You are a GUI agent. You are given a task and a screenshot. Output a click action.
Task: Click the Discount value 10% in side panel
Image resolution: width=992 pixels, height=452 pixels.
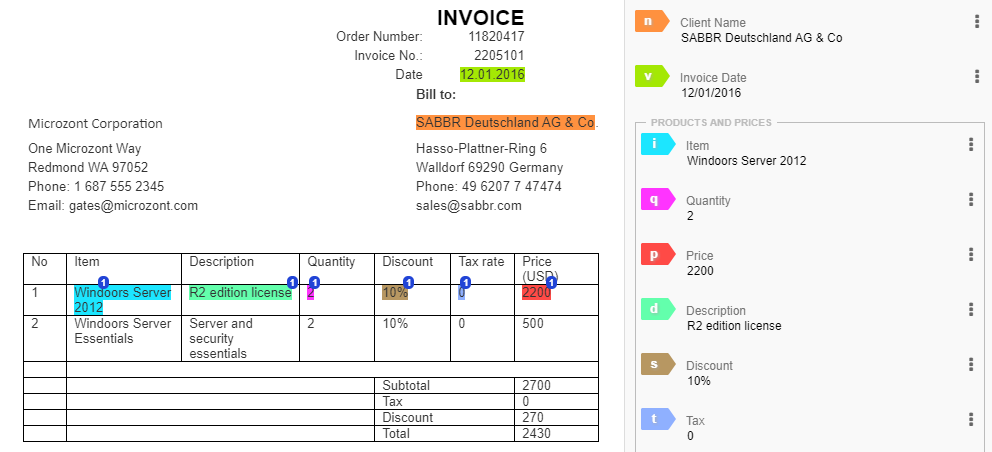point(699,381)
